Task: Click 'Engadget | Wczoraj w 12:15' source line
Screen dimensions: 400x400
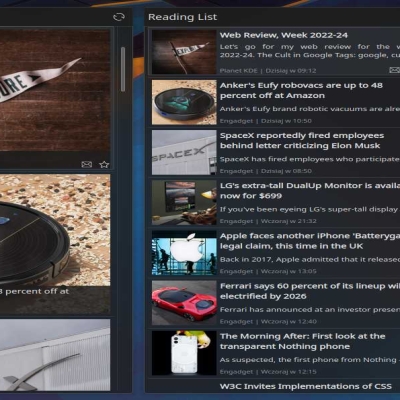Action: 268,372
